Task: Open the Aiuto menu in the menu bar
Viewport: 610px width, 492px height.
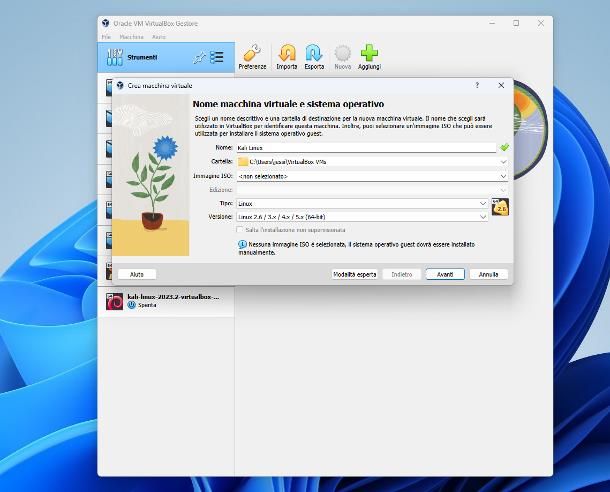Action: pos(159,37)
